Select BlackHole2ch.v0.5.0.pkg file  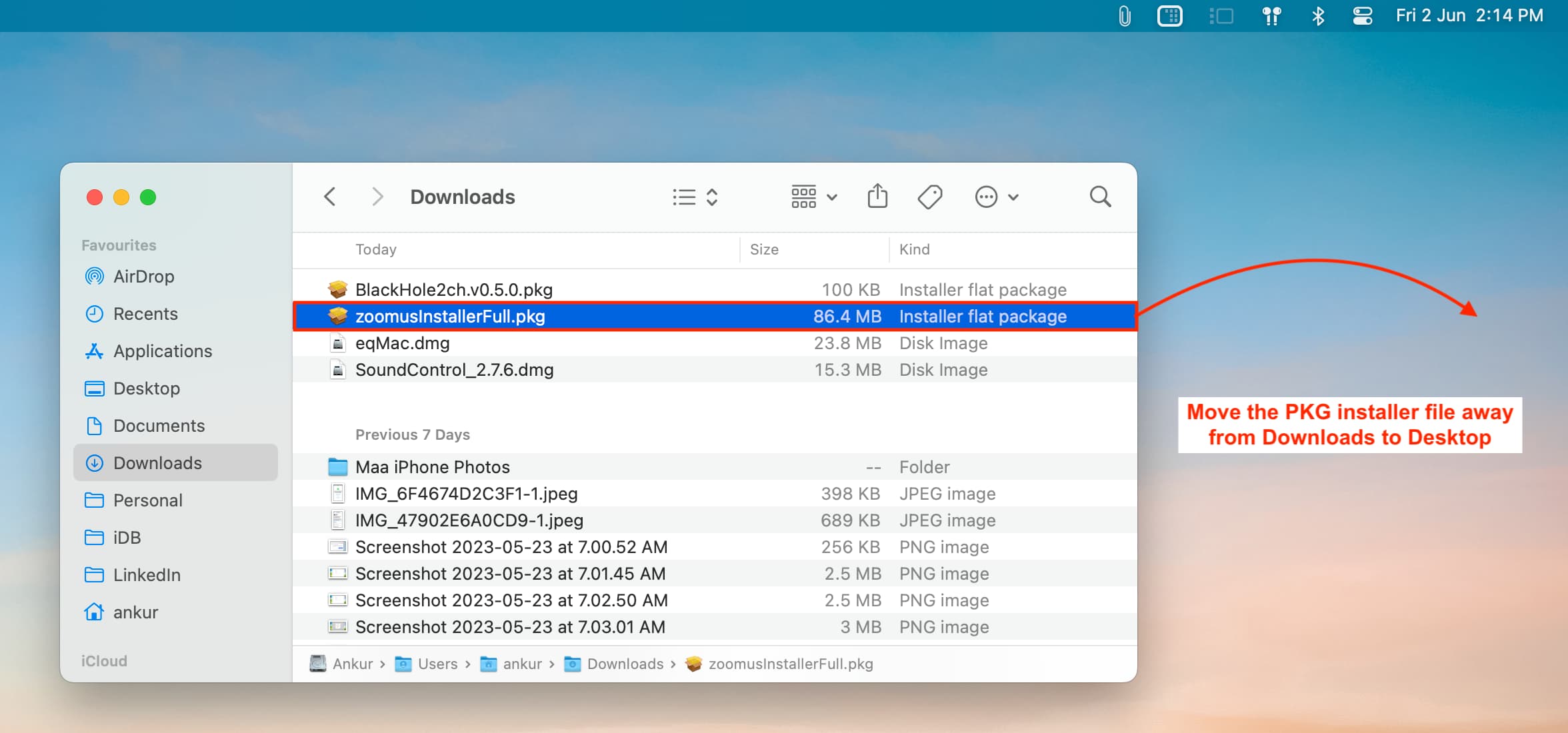(x=715, y=289)
